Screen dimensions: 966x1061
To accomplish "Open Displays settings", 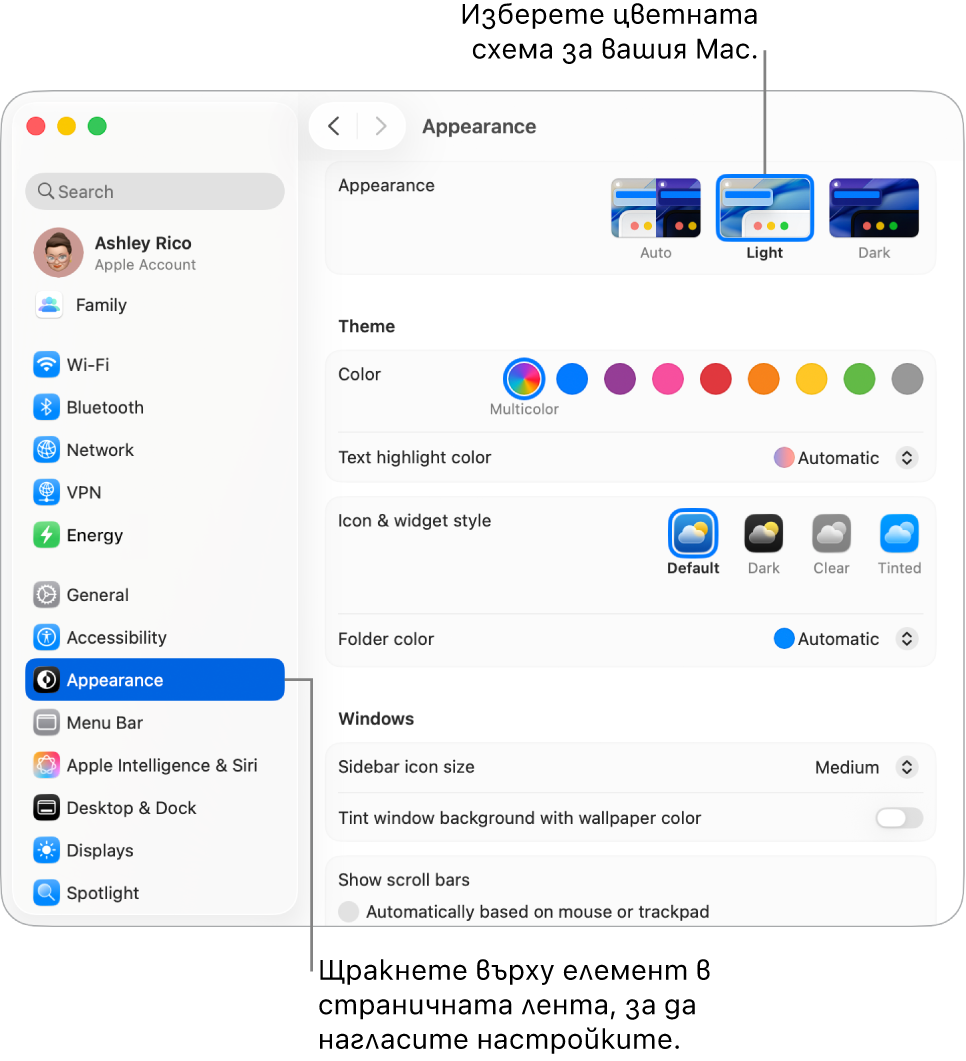I will coord(103,850).
